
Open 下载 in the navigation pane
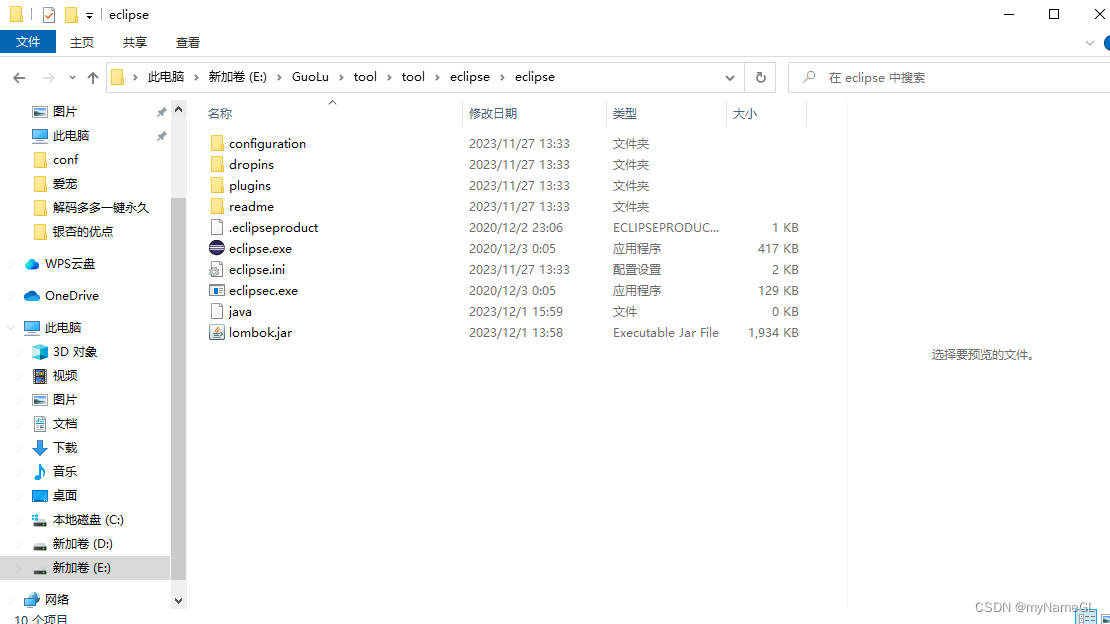(x=55, y=448)
